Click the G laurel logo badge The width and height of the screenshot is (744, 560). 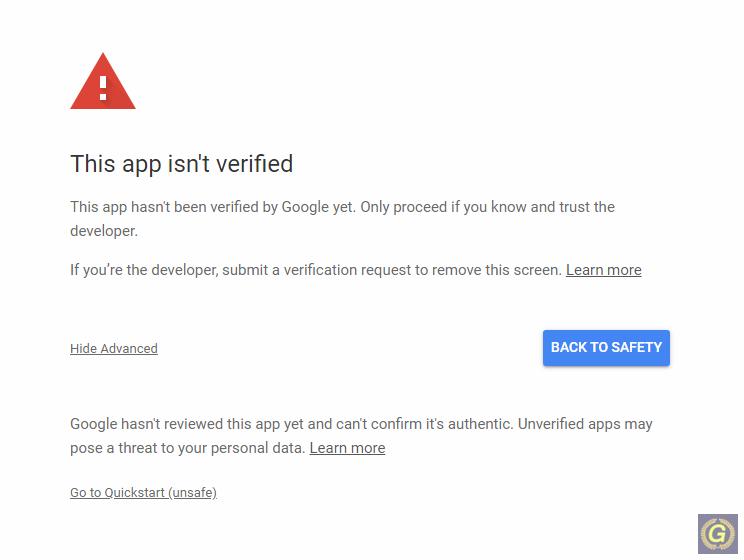717,533
